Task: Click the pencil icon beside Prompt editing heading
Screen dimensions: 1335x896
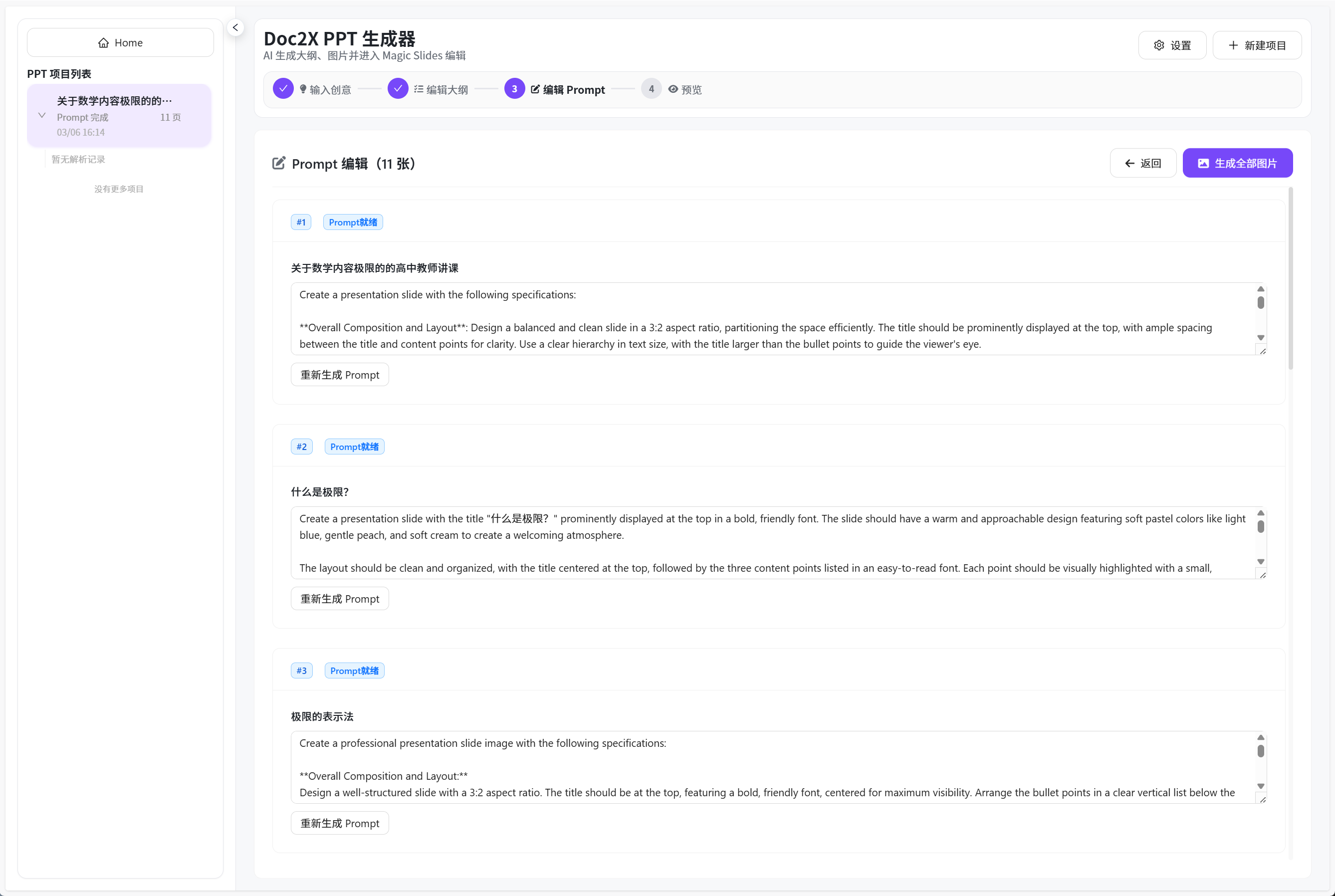Action: click(x=279, y=164)
